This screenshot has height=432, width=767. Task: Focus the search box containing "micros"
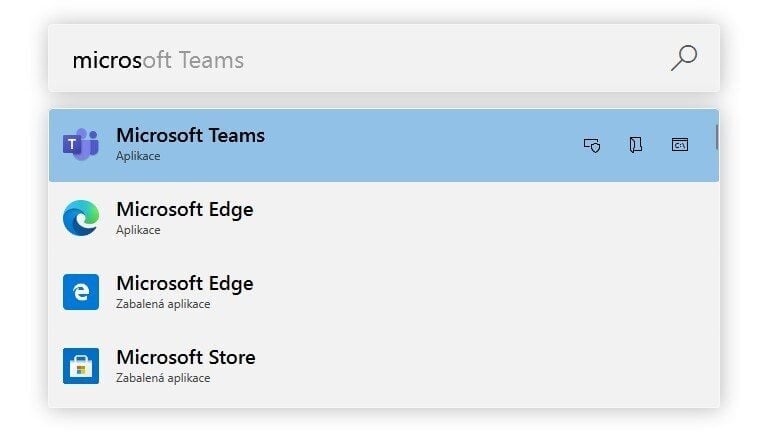(x=360, y=59)
